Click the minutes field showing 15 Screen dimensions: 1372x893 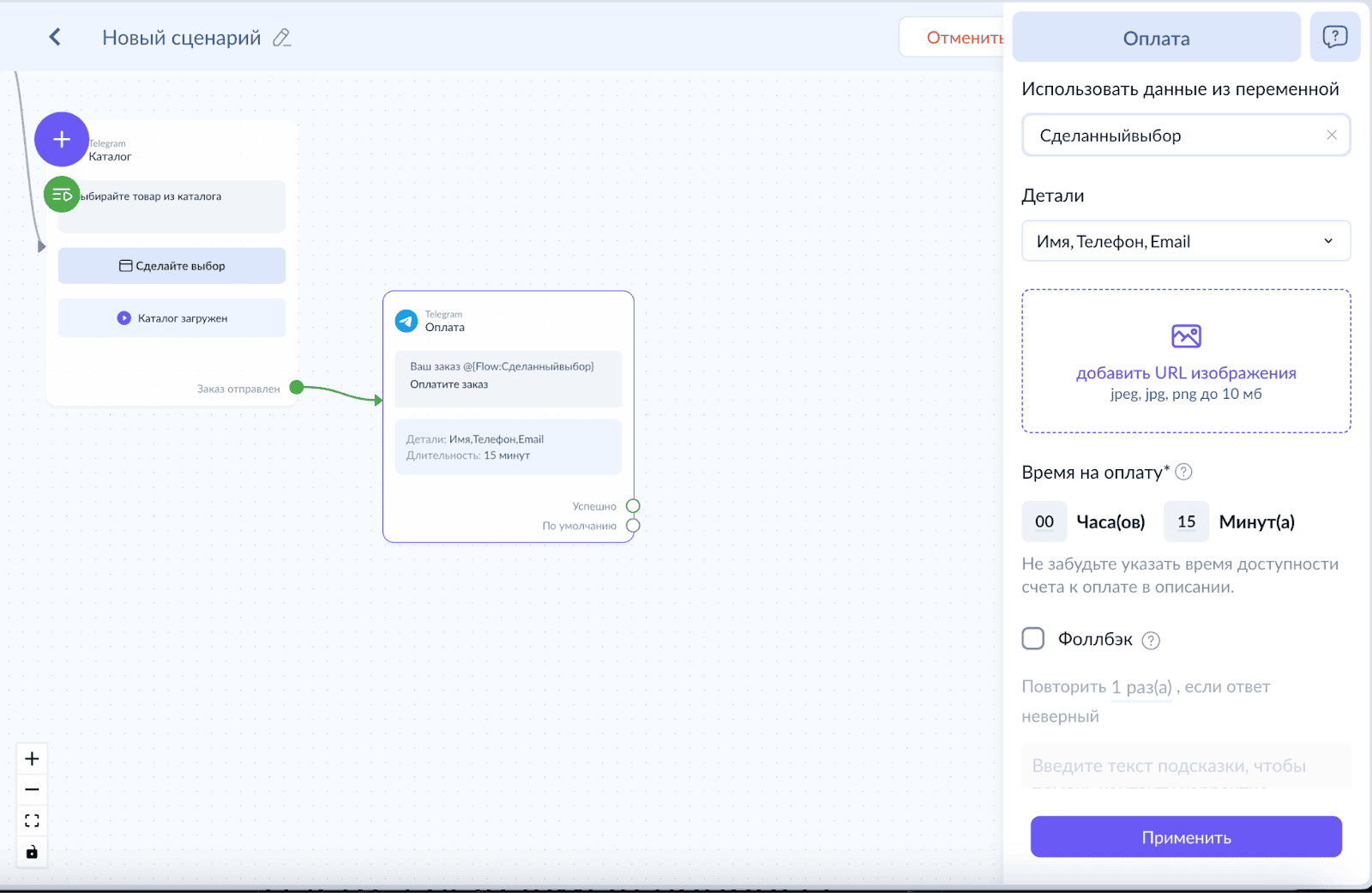click(1186, 522)
